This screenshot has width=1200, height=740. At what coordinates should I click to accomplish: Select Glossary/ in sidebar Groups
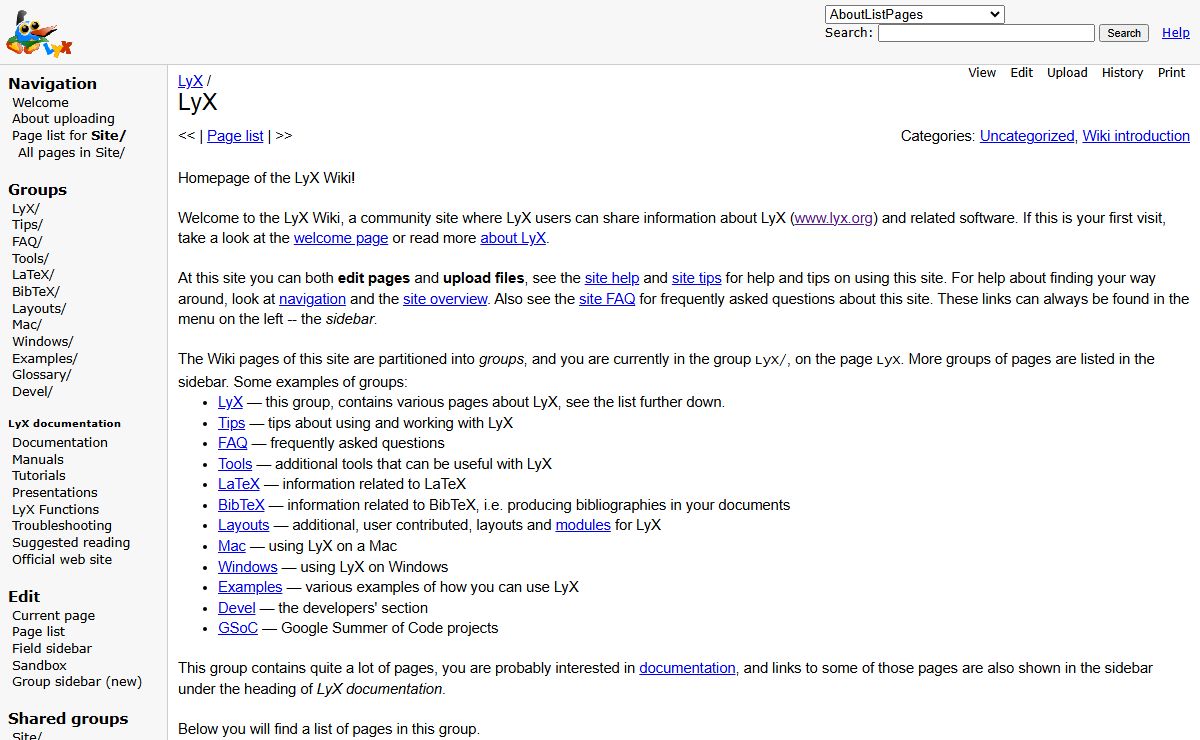click(41, 374)
